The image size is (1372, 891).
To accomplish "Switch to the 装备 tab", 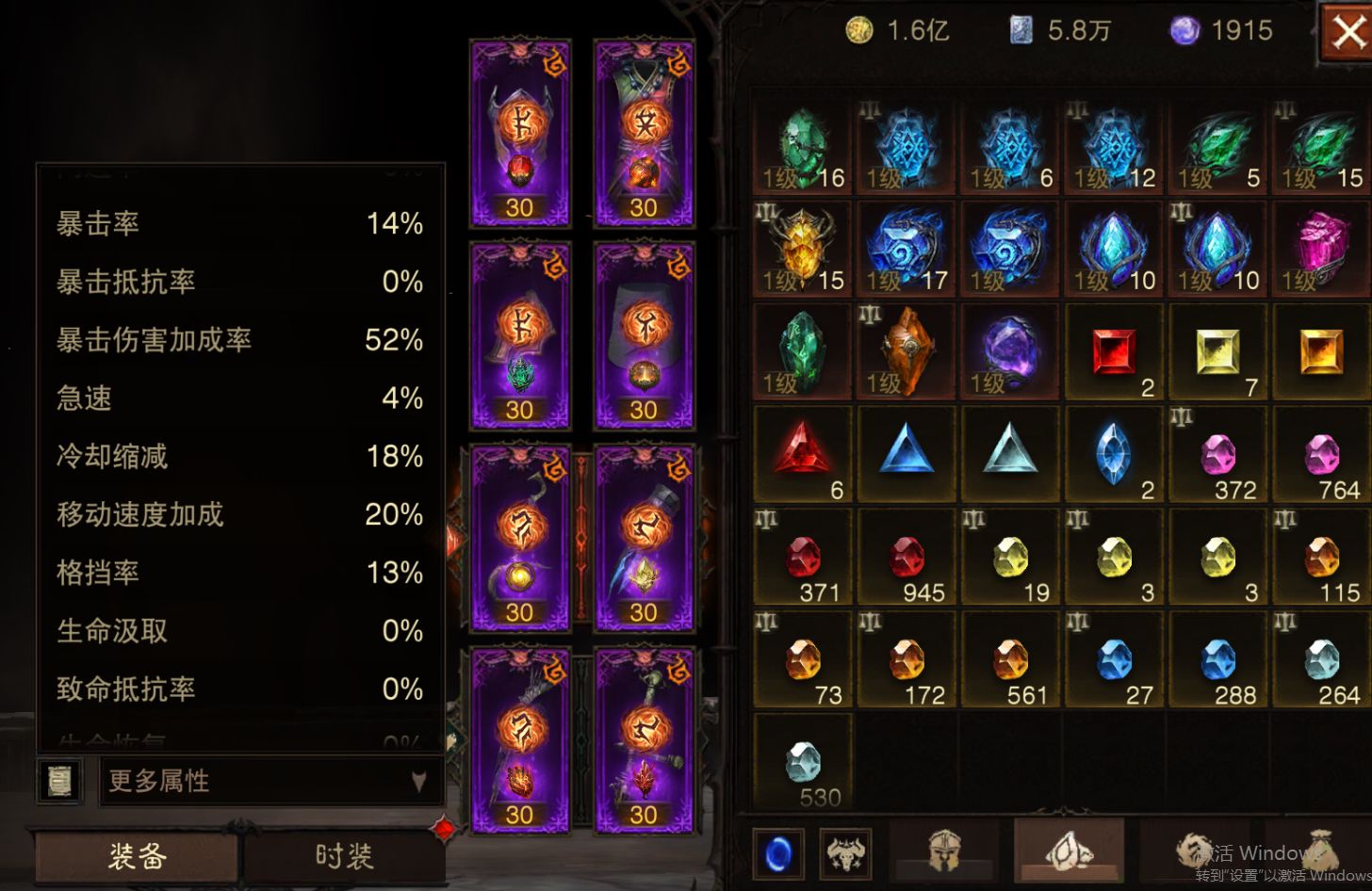I will [138, 856].
